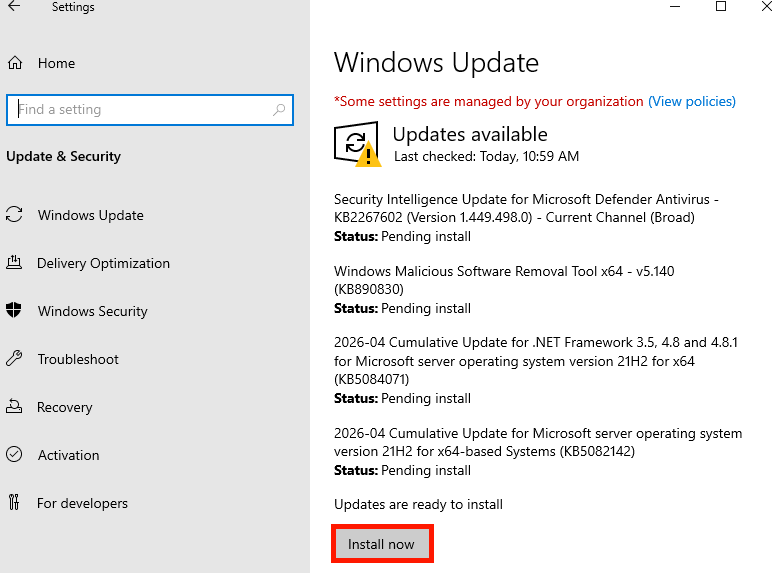Open the View policies link
This screenshot has height=573, width=781.
point(692,102)
